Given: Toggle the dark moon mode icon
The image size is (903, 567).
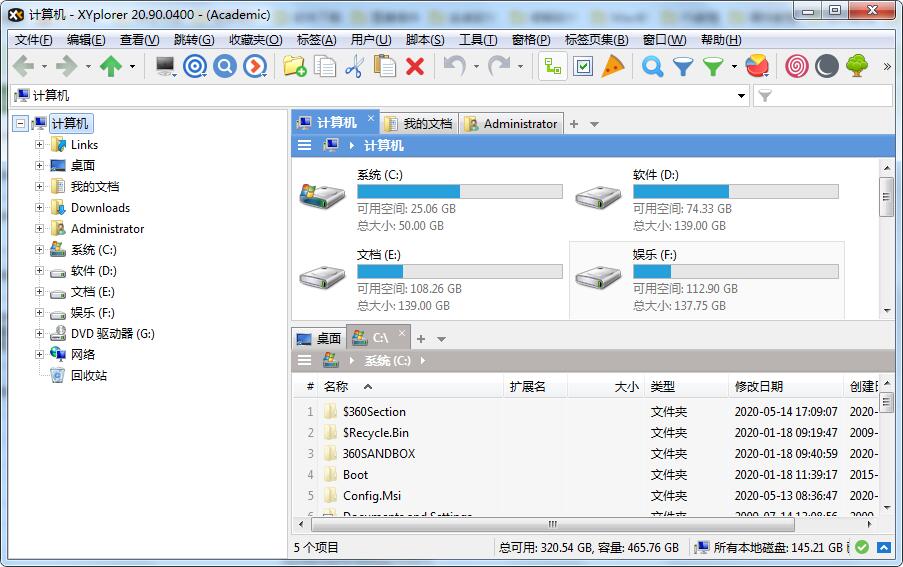Looking at the screenshot, I should 826,67.
